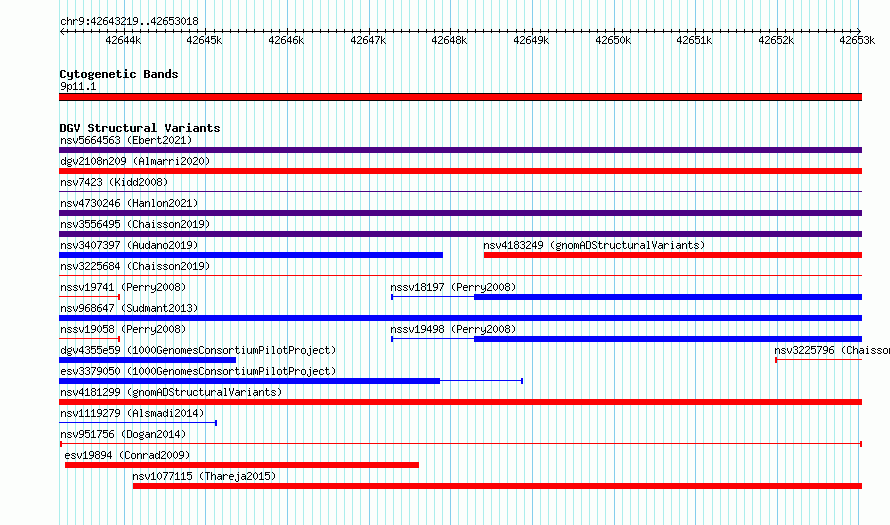The width and height of the screenshot is (890, 525).
Task: Open the nssv19741 (Perry2008) variant label
Action: point(123,287)
